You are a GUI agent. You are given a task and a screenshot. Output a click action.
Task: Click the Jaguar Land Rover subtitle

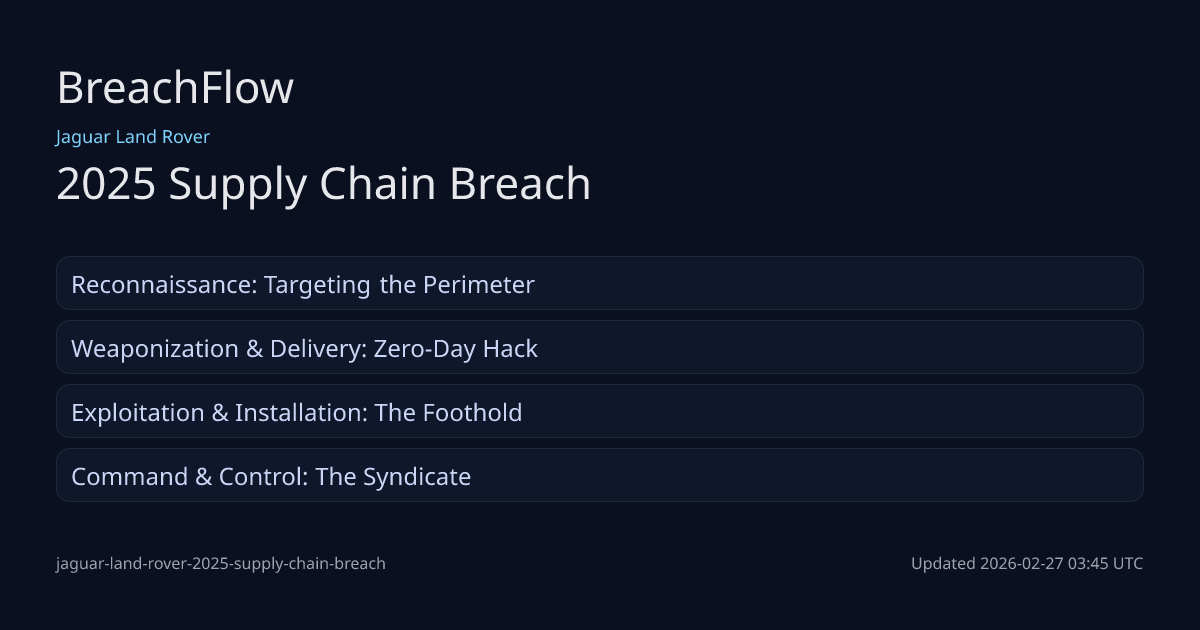133,137
